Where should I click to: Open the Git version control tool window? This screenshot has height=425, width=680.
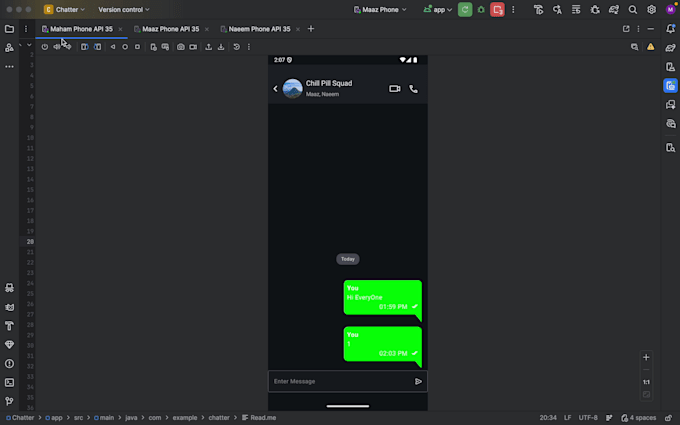(x=9, y=401)
